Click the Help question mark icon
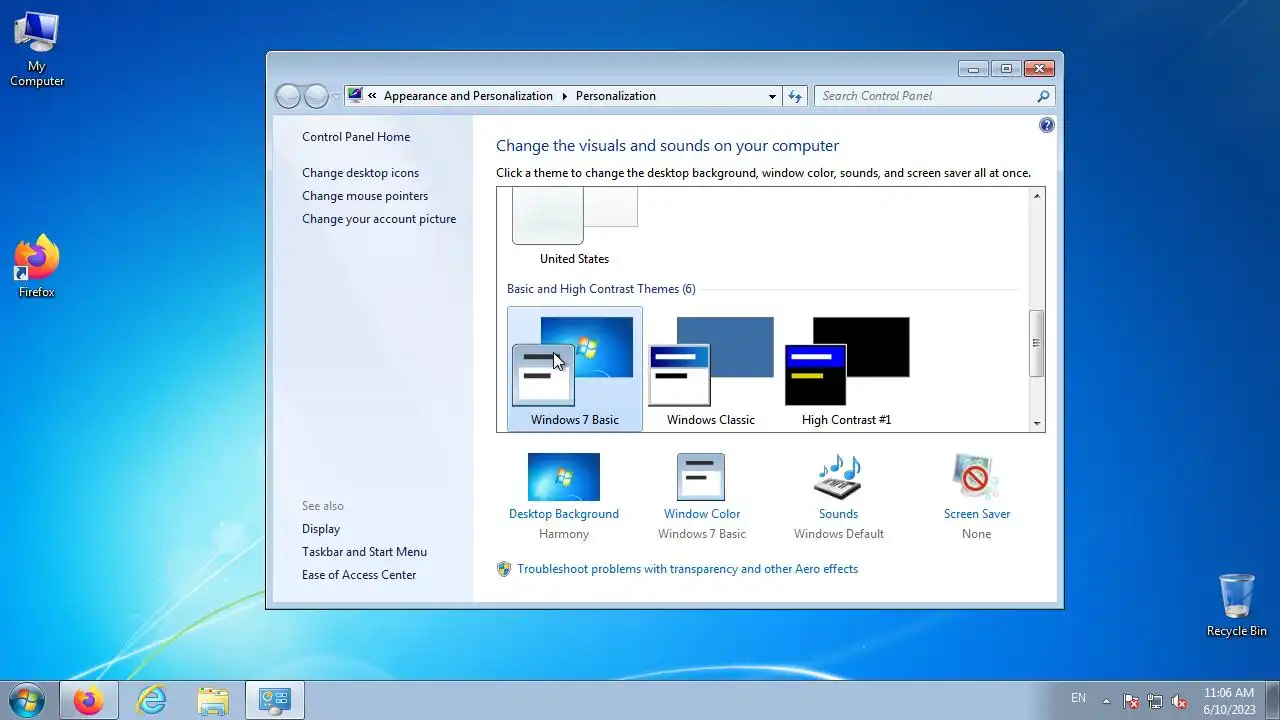Image resolution: width=1280 pixels, height=720 pixels. (1046, 125)
